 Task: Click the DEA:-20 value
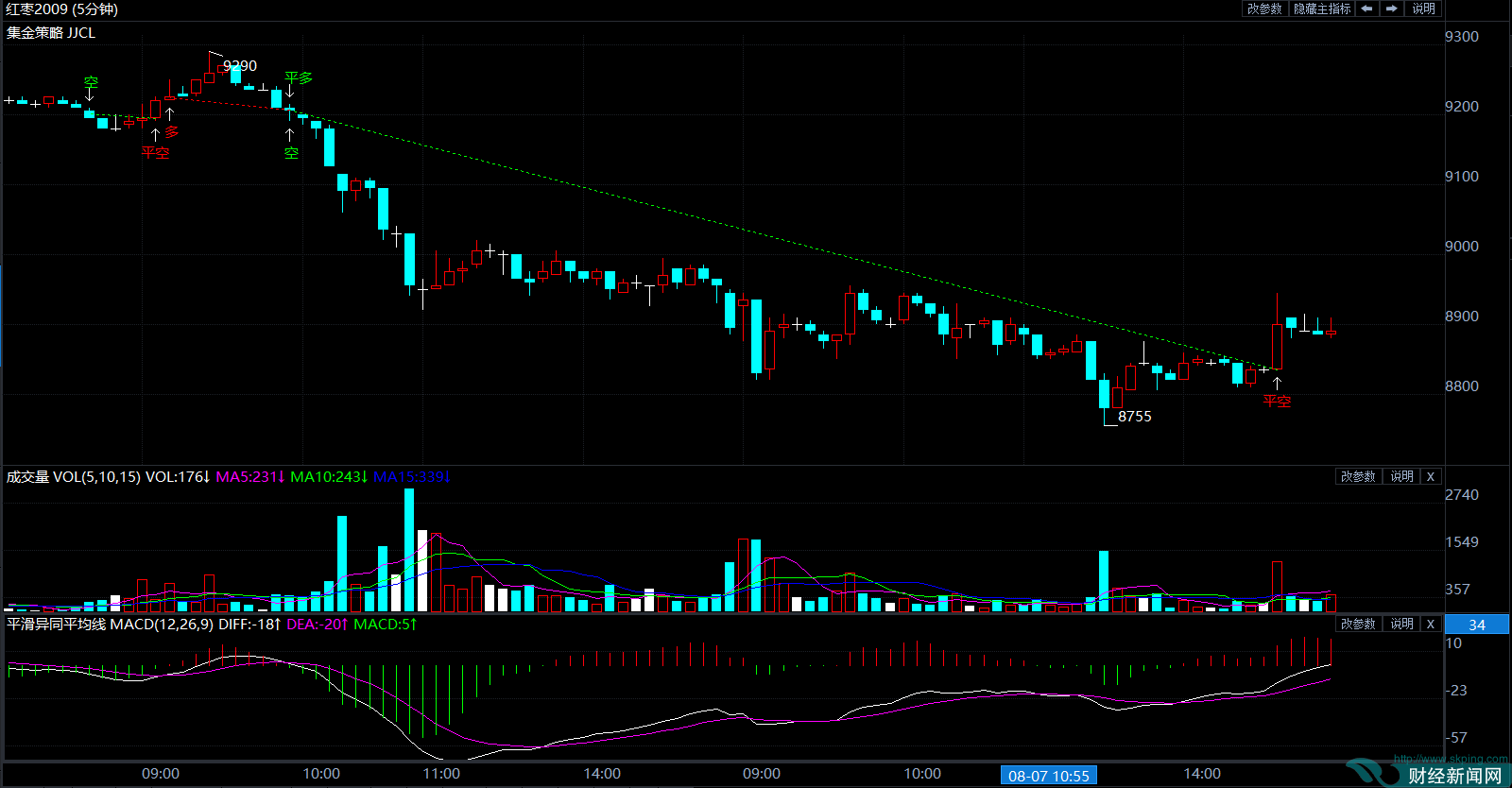click(x=318, y=625)
